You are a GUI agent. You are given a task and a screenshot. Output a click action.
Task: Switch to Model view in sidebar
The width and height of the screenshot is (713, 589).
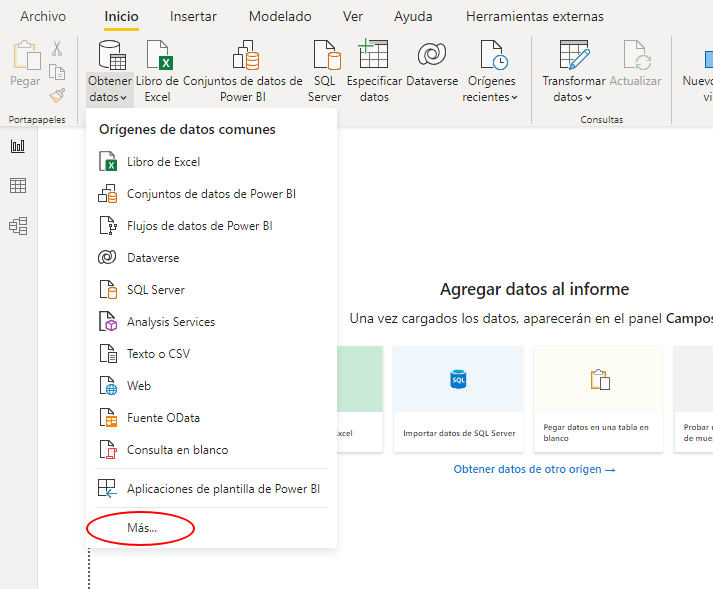click(x=18, y=226)
